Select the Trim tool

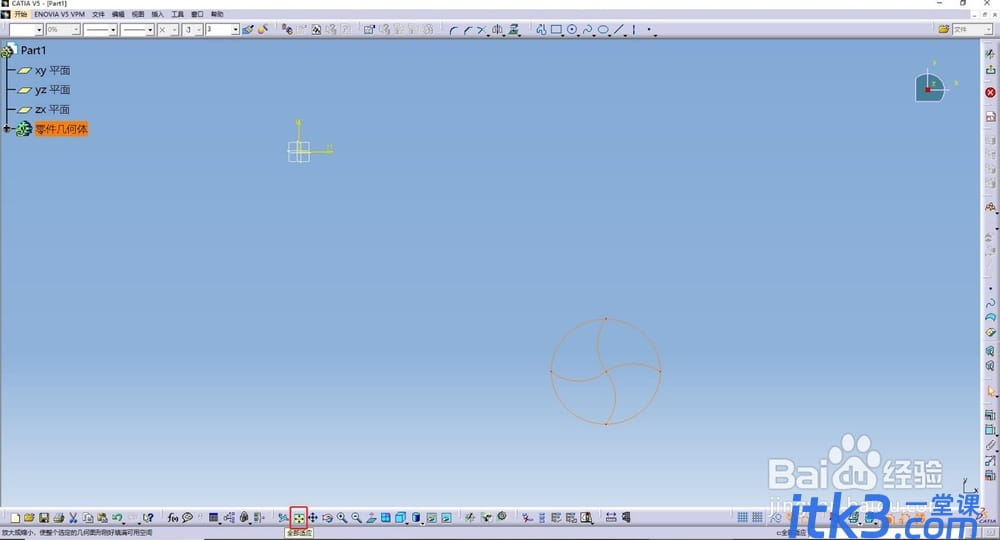482,29
